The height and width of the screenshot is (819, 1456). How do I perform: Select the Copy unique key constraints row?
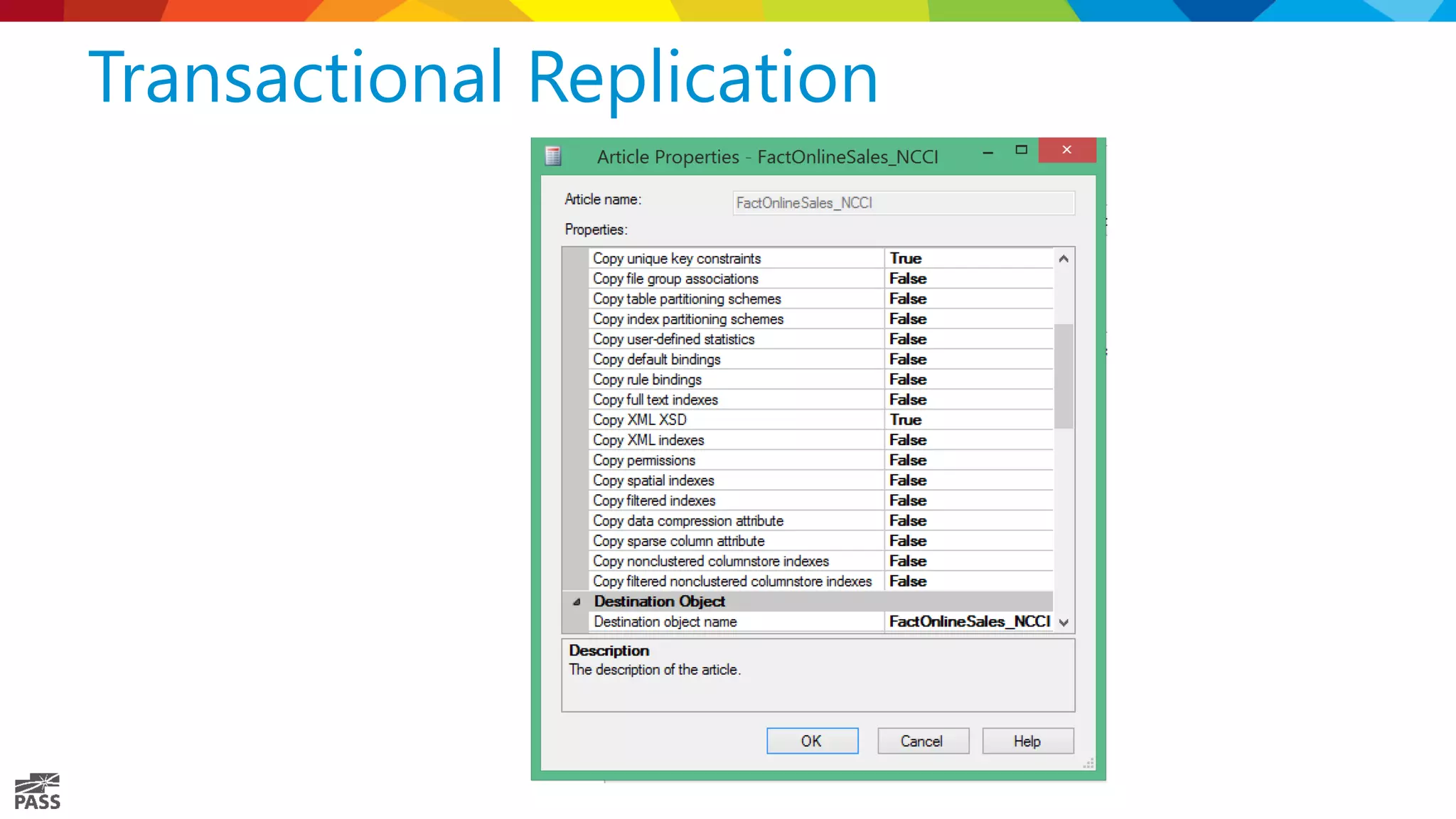point(821,258)
